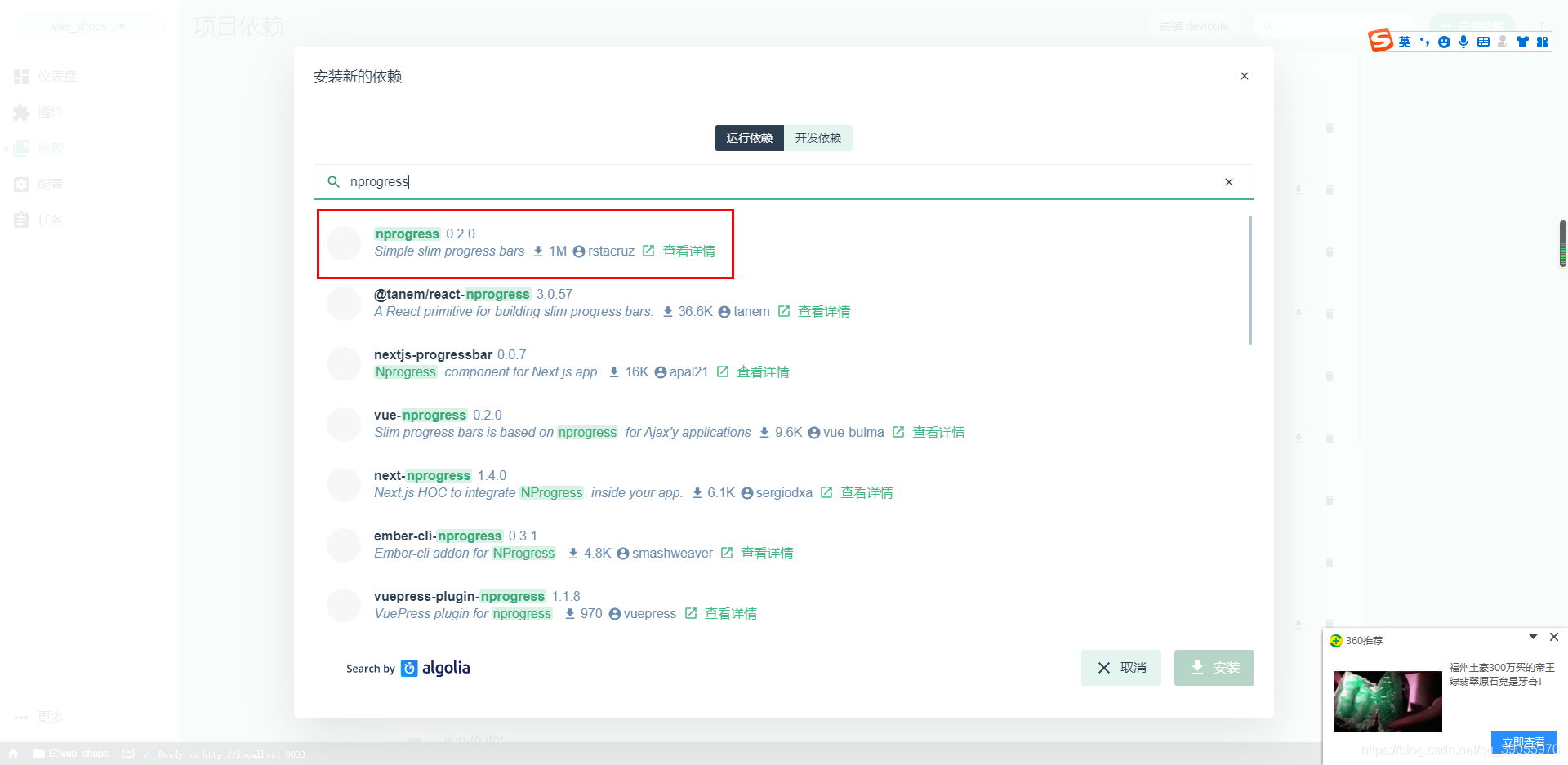Click the 取消 cancel button
The image size is (1568, 765).
point(1121,668)
